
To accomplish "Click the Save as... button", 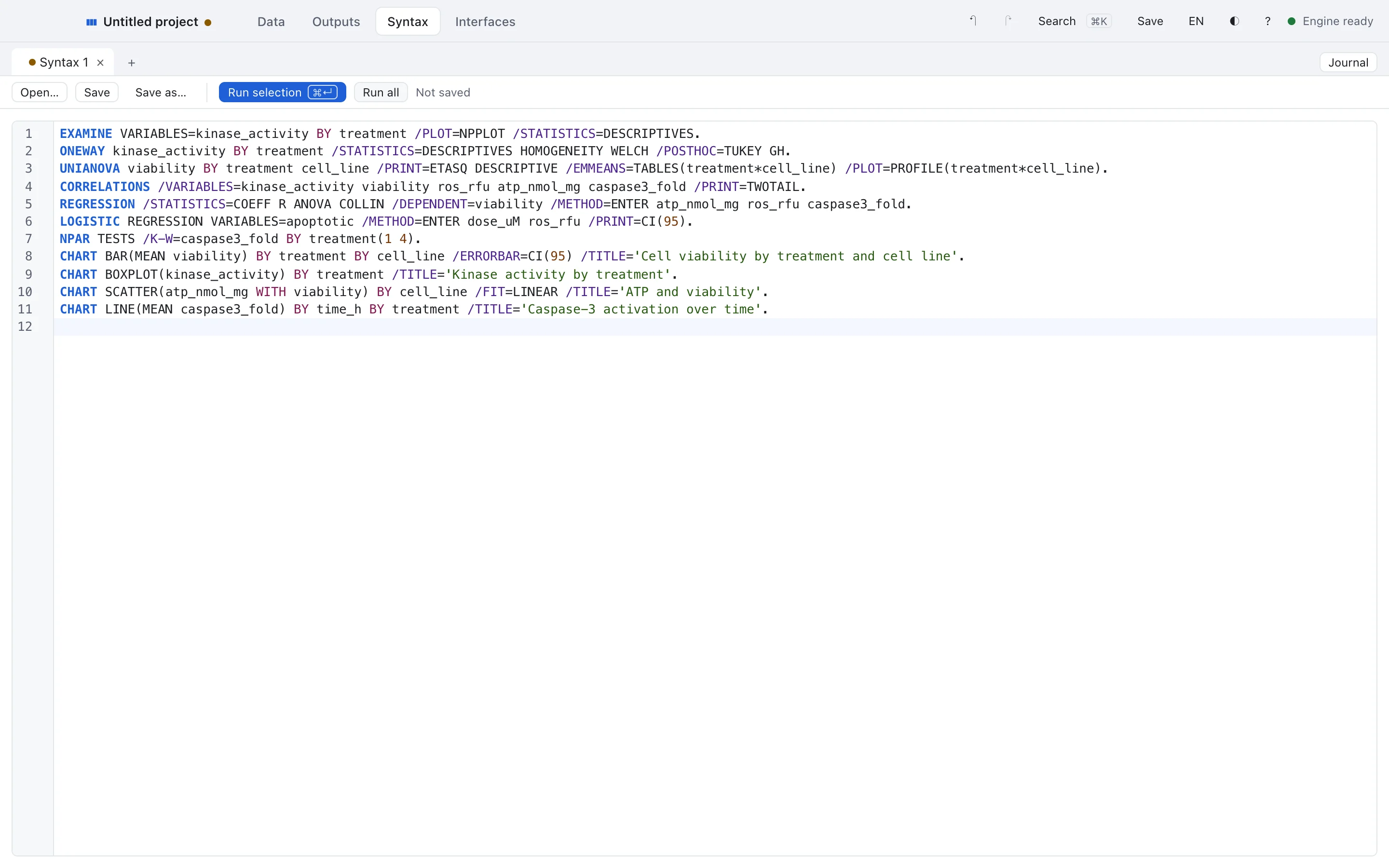I will click(161, 93).
